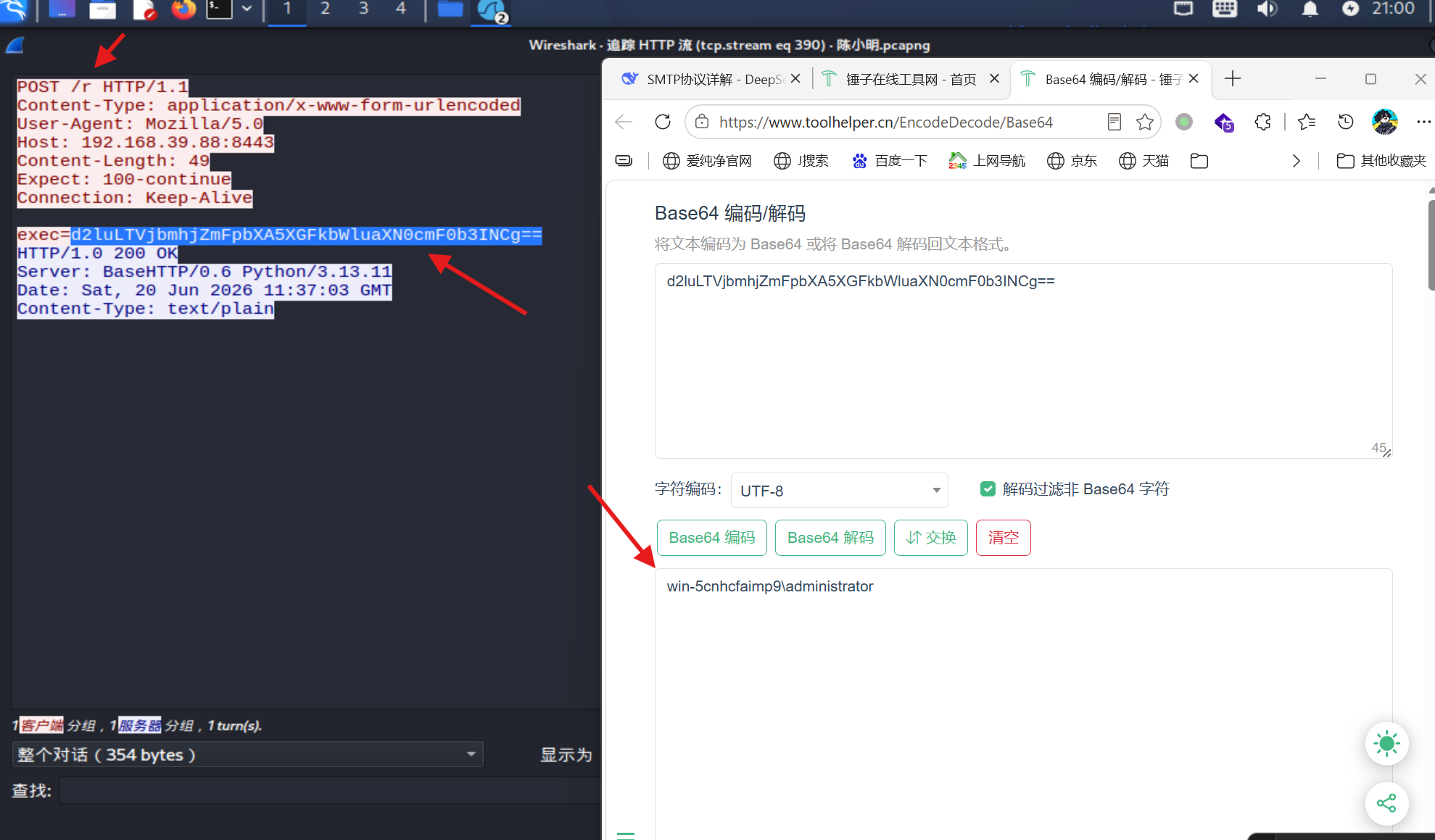Bookmark page with the star icon

tap(1145, 122)
